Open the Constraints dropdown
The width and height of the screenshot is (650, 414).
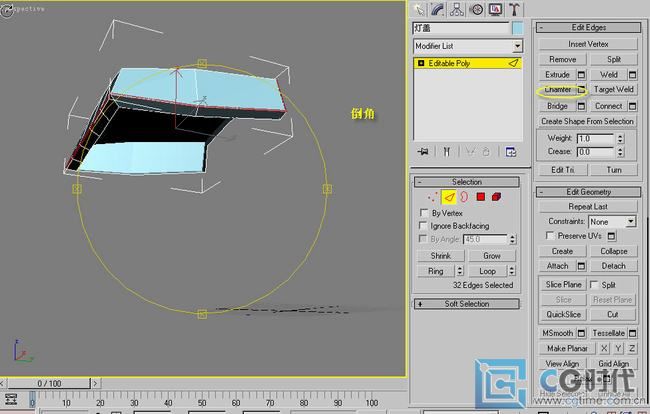coord(631,222)
